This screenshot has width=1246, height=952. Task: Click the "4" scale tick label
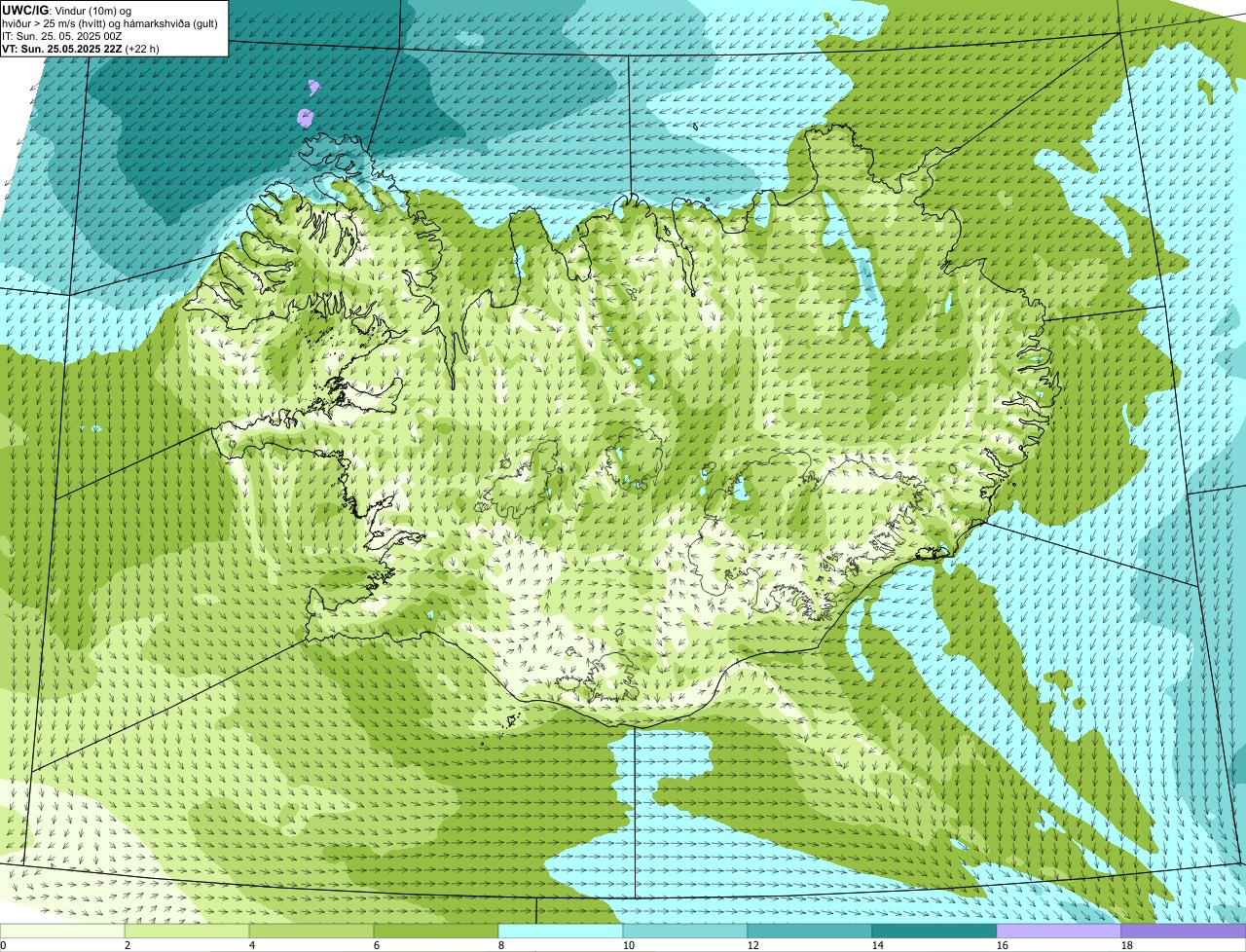[x=252, y=945]
